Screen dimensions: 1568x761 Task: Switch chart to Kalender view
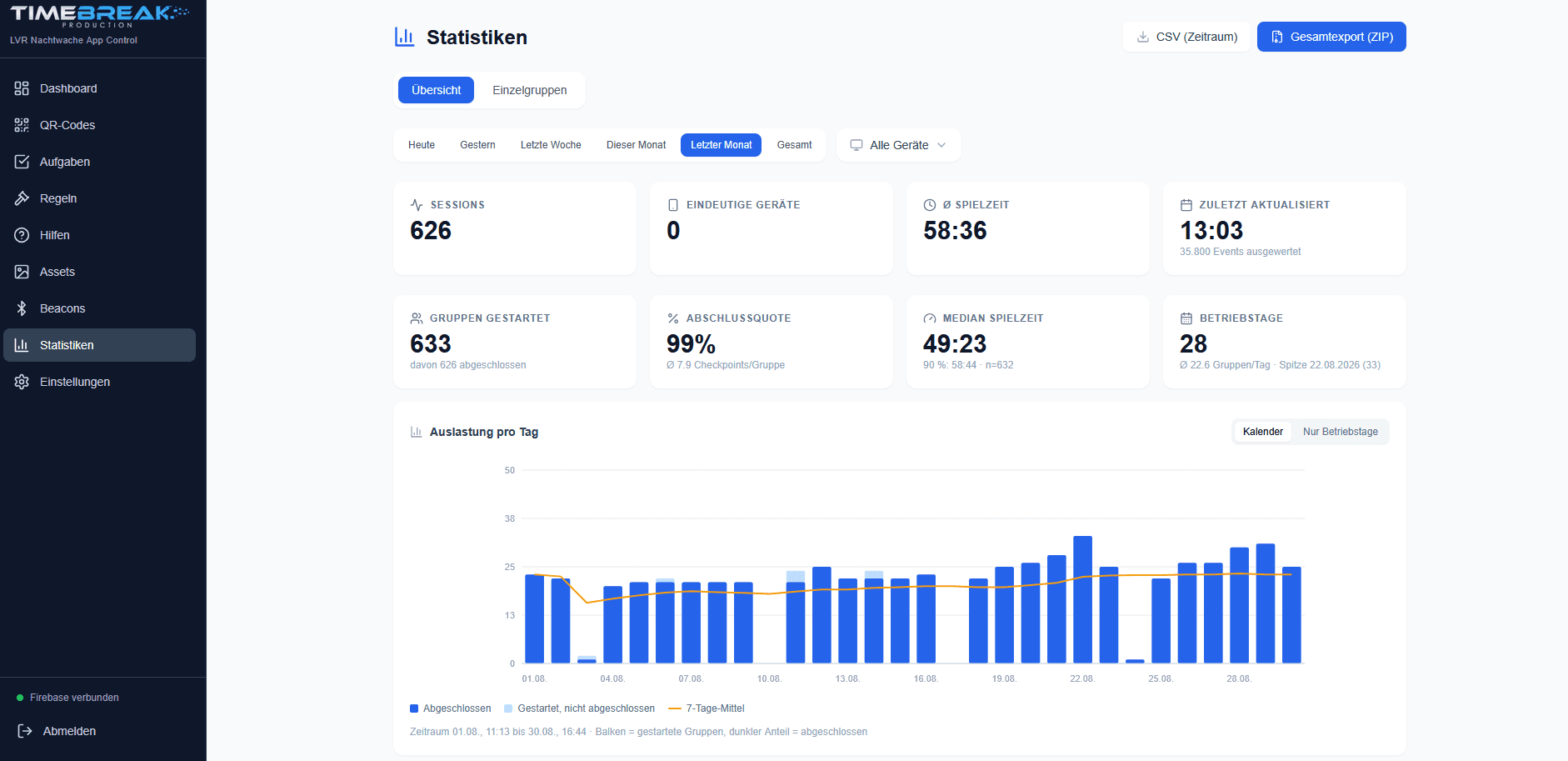tap(1262, 432)
